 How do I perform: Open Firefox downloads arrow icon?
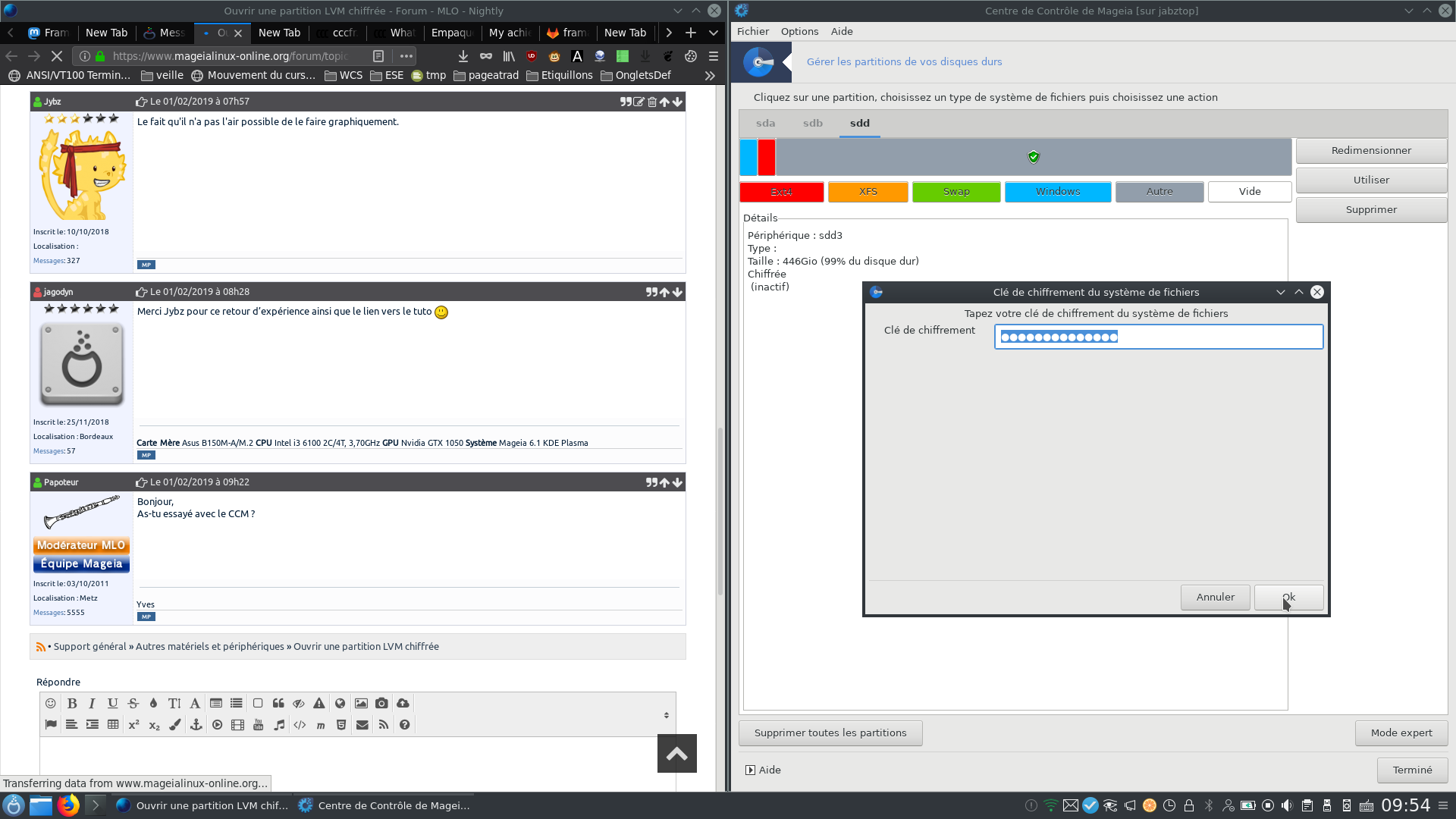463,56
